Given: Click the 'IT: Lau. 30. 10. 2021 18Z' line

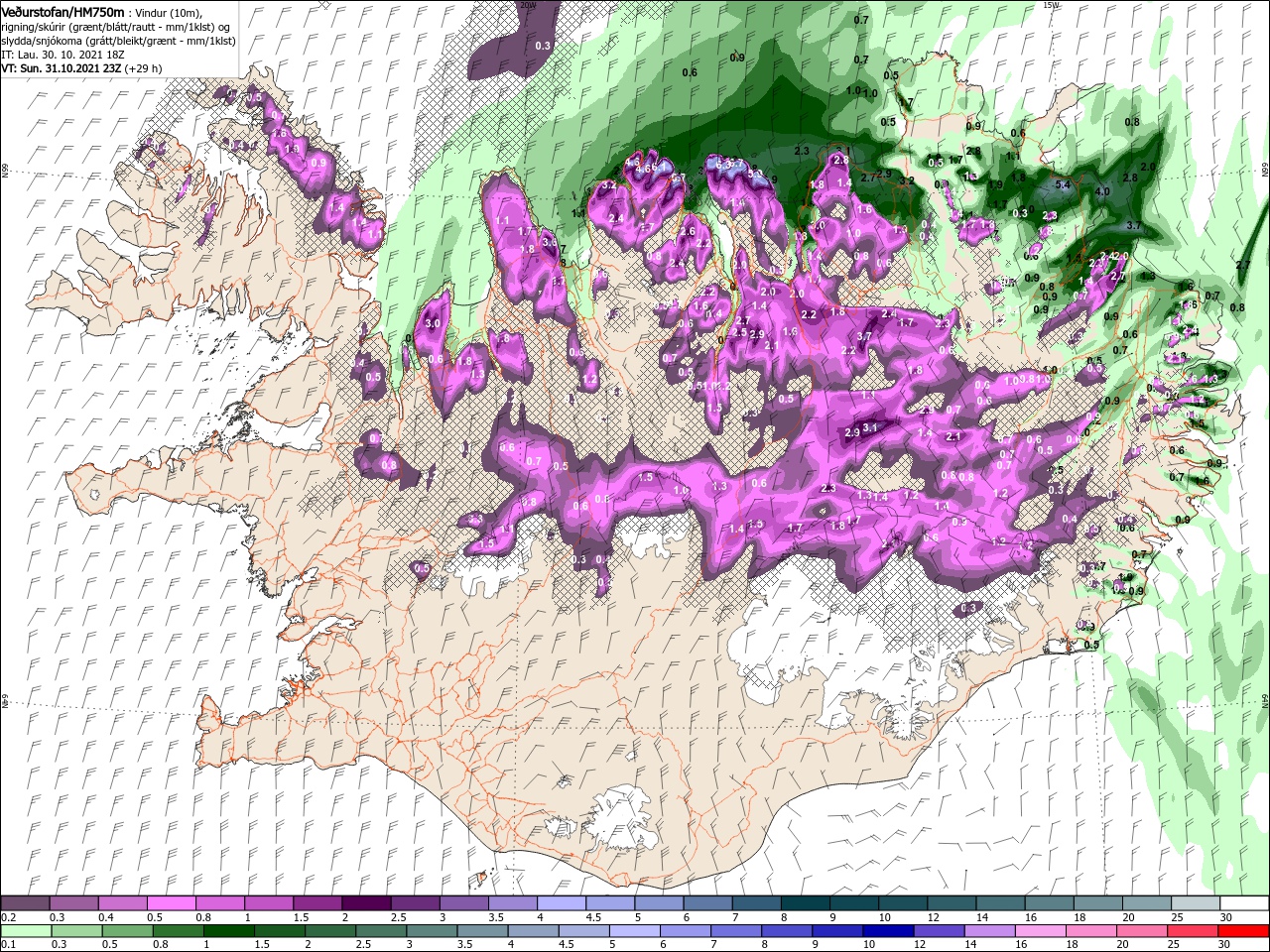Looking at the screenshot, I should (62, 54).
